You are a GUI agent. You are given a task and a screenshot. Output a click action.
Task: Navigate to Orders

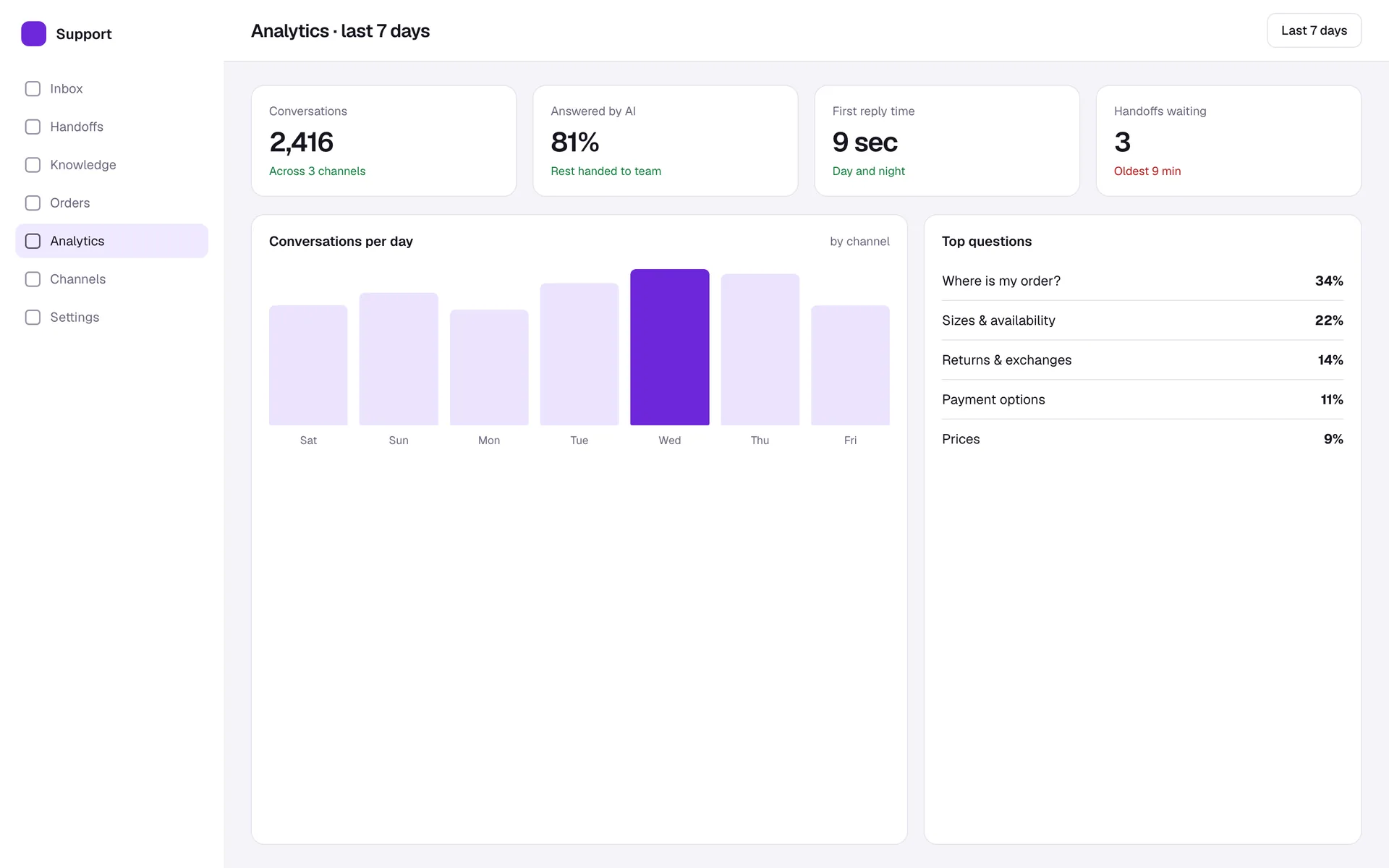(x=111, y=203)
